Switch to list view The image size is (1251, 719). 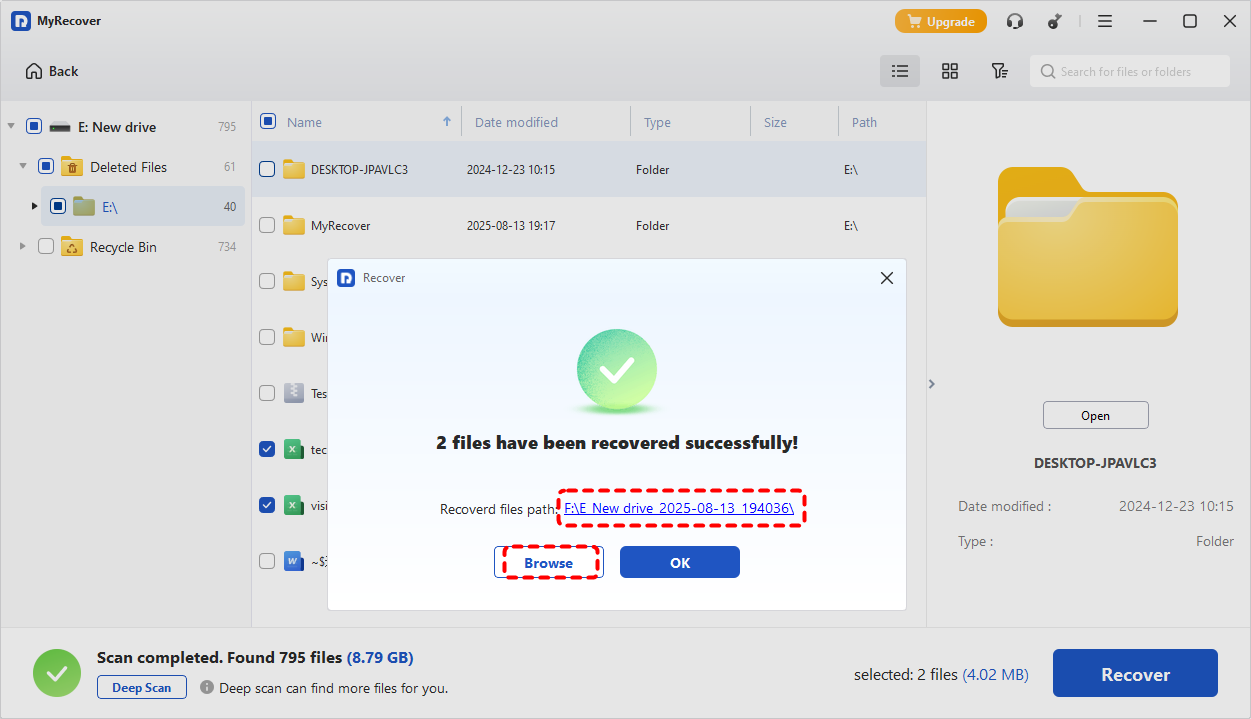pos(900,71)
